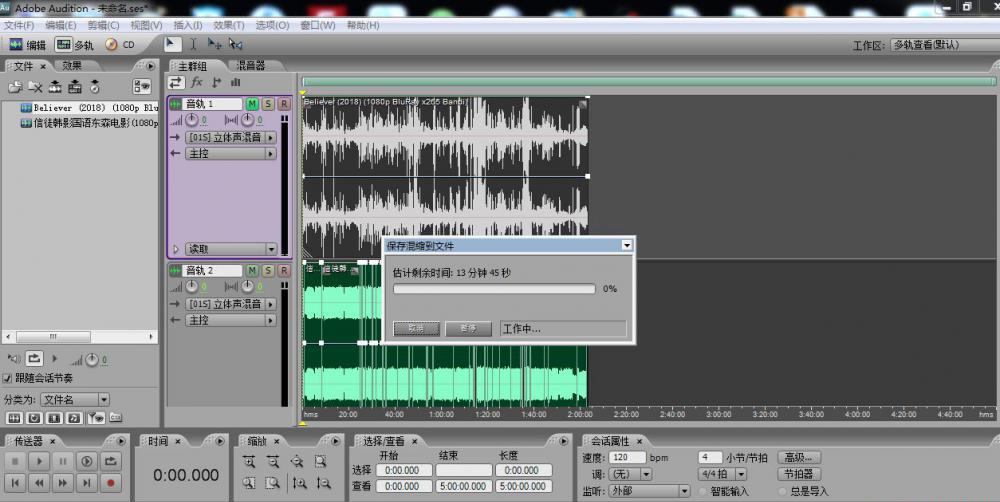
Task: Open the 4/4拍 time signature dropdown
Action: 723,475
